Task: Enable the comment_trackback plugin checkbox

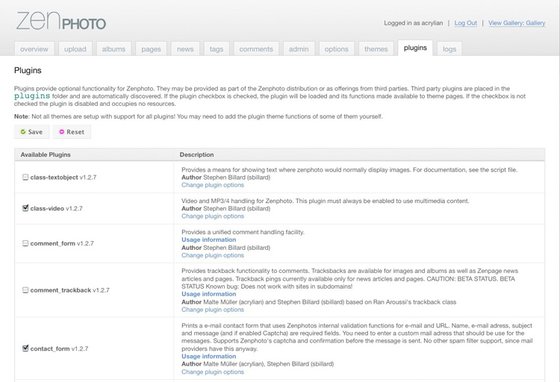Action: pyautogui.click(x=25, y=290)
